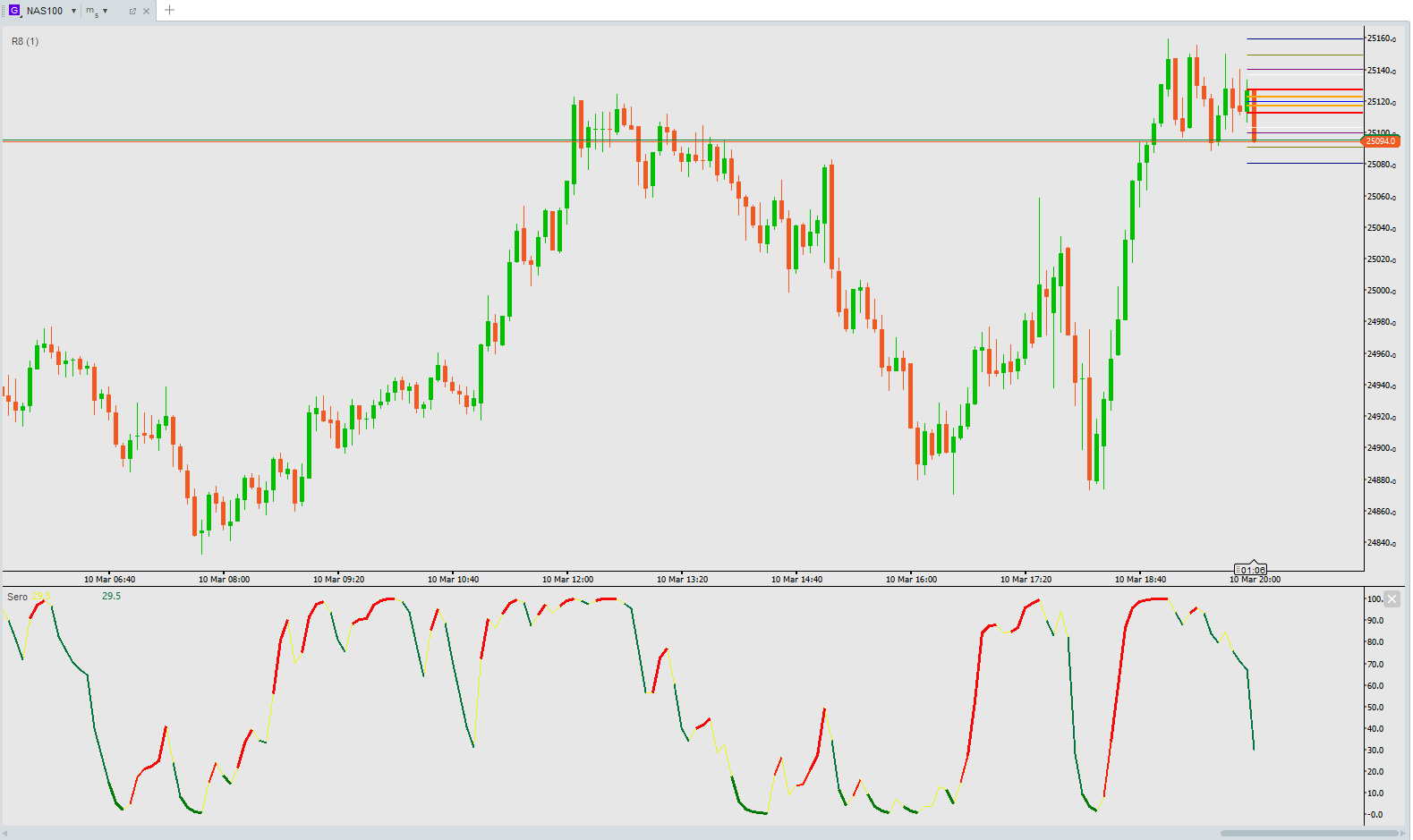Click the 25000.0 price axis label
The height and width of the screenshot is (840, 1413).
point(1382,291)
